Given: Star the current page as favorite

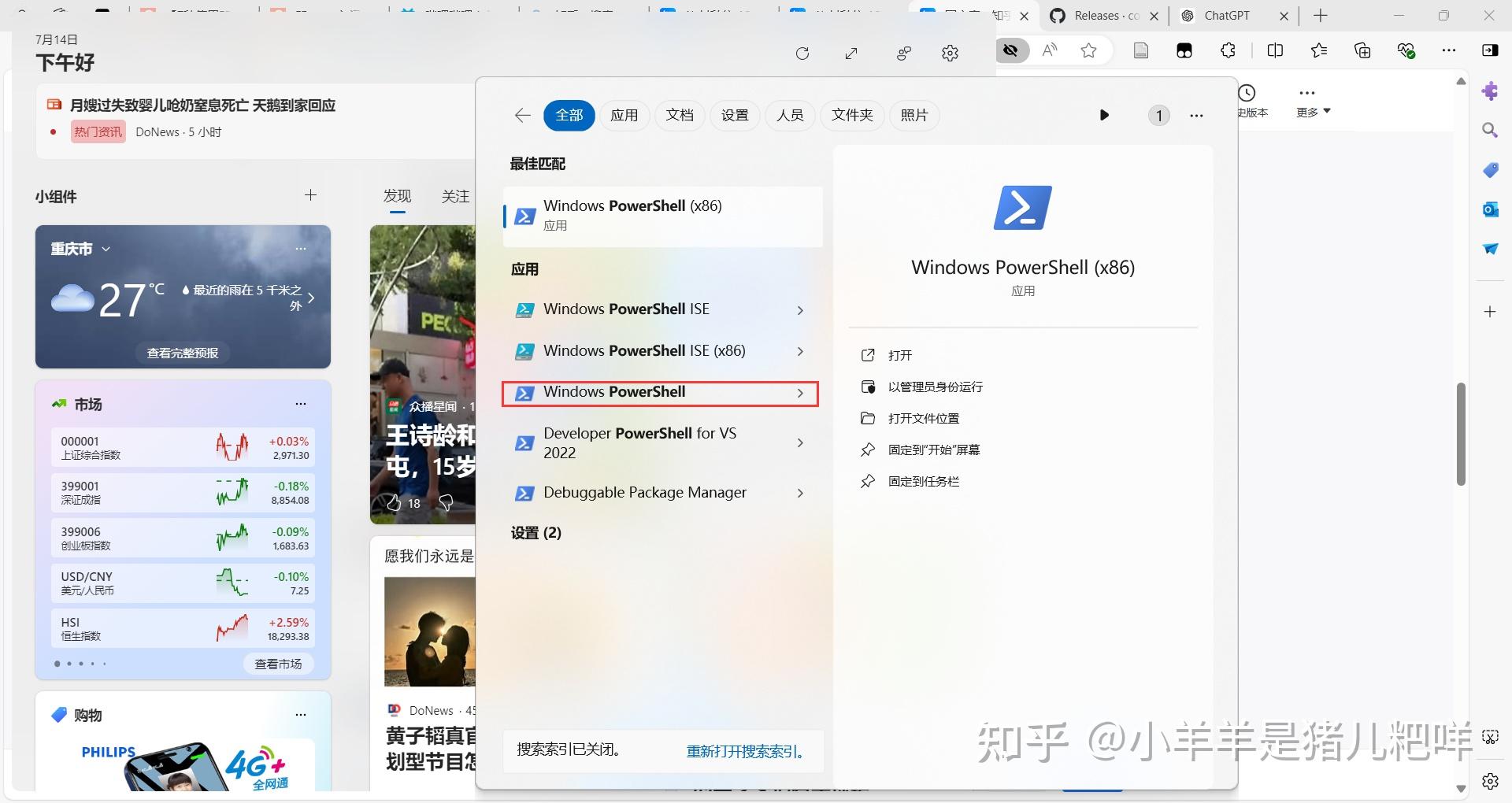Looking at the screenshot, I should point(1088,50).
